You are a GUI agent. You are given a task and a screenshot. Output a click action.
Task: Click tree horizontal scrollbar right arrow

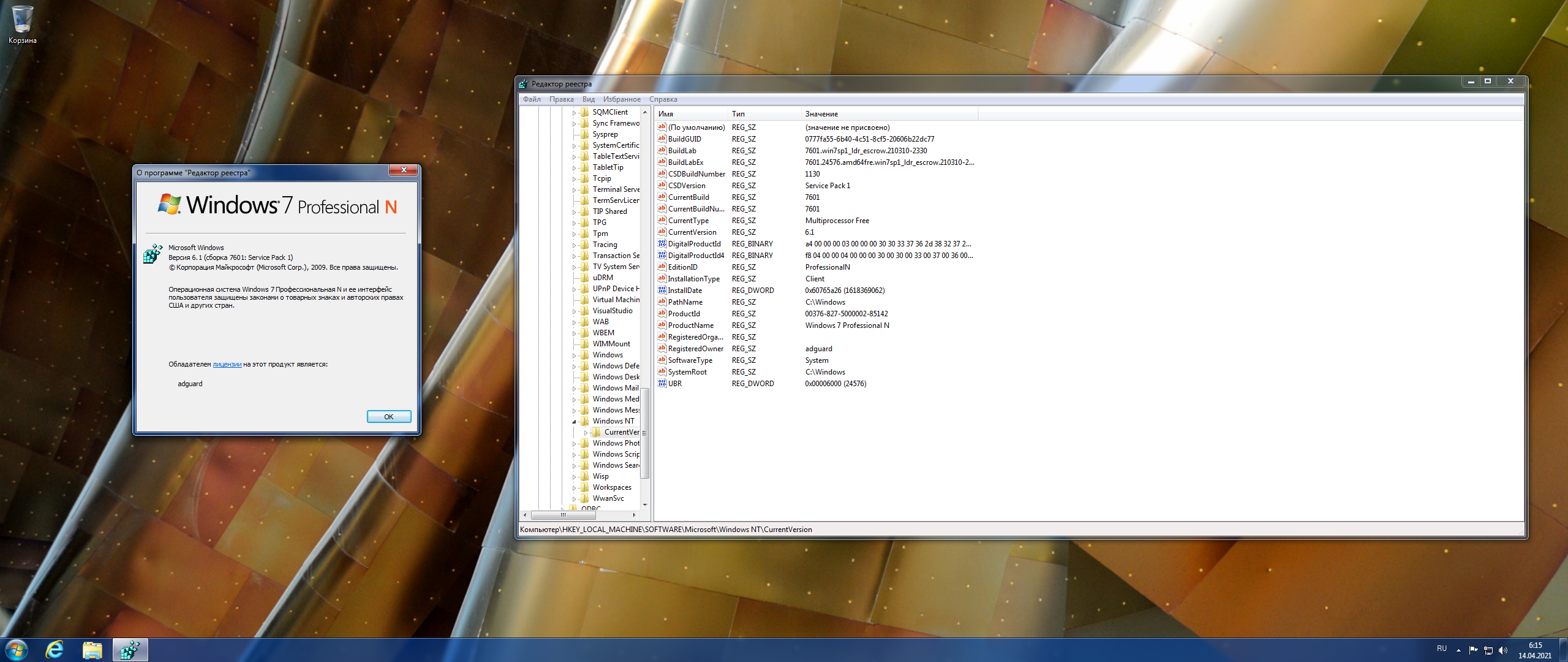(x=635, y=515)
